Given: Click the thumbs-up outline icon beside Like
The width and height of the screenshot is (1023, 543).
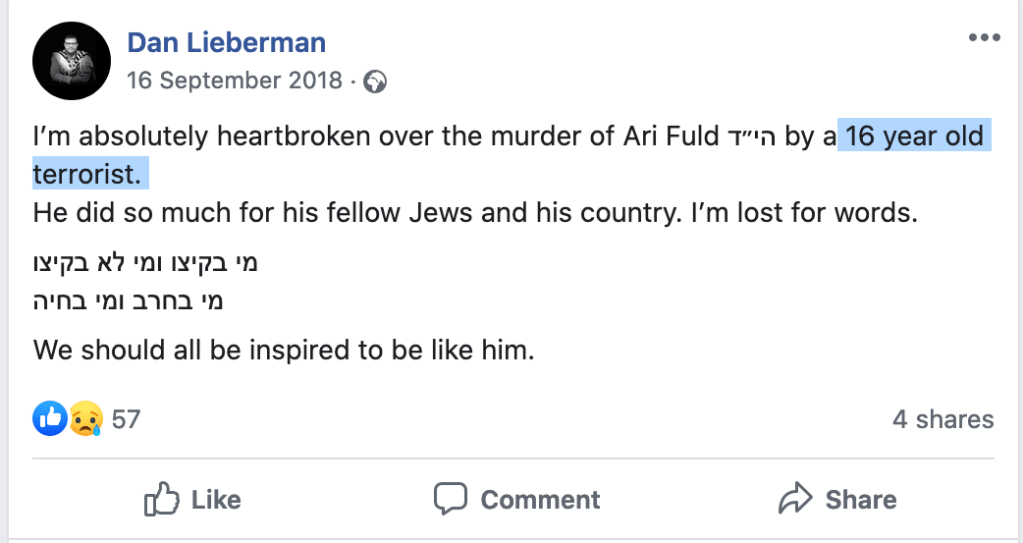Looking at the screenshot, I should pyautogui.click(x=161, y=498).
